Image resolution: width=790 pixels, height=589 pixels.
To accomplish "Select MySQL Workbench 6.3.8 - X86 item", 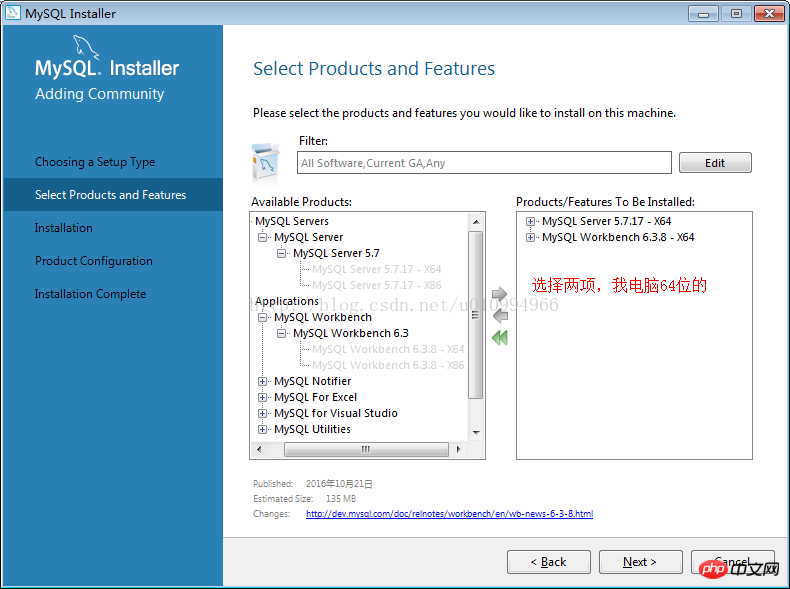I will point(388,365).
